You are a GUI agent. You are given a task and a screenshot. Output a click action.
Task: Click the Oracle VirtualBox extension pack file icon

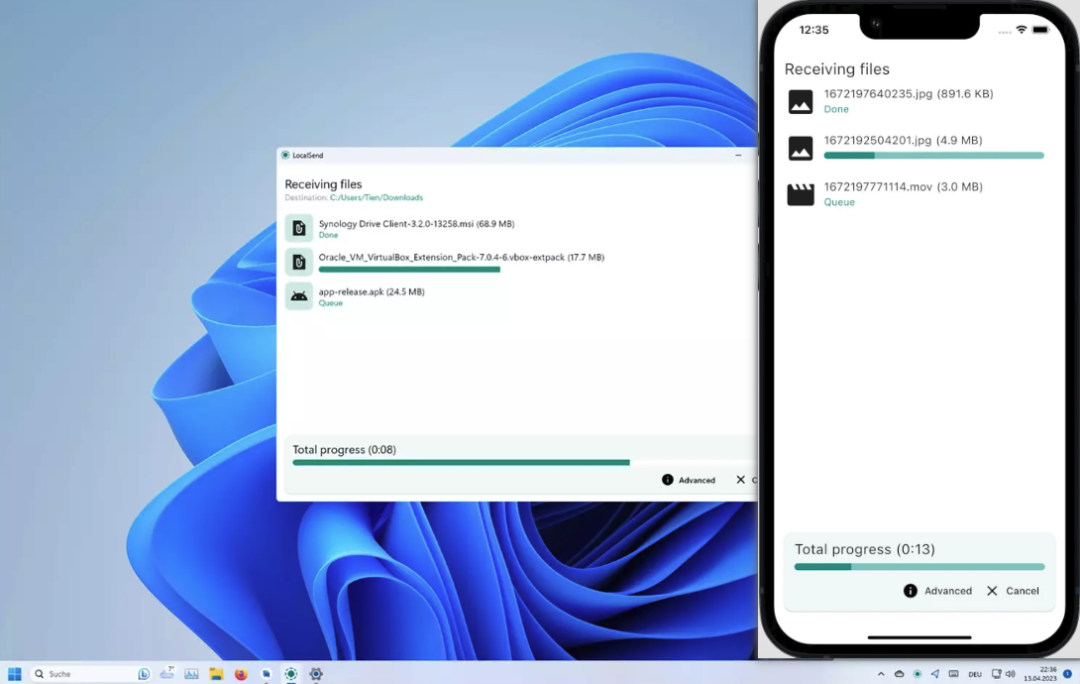pyautogui.click(x=299, y=262)
